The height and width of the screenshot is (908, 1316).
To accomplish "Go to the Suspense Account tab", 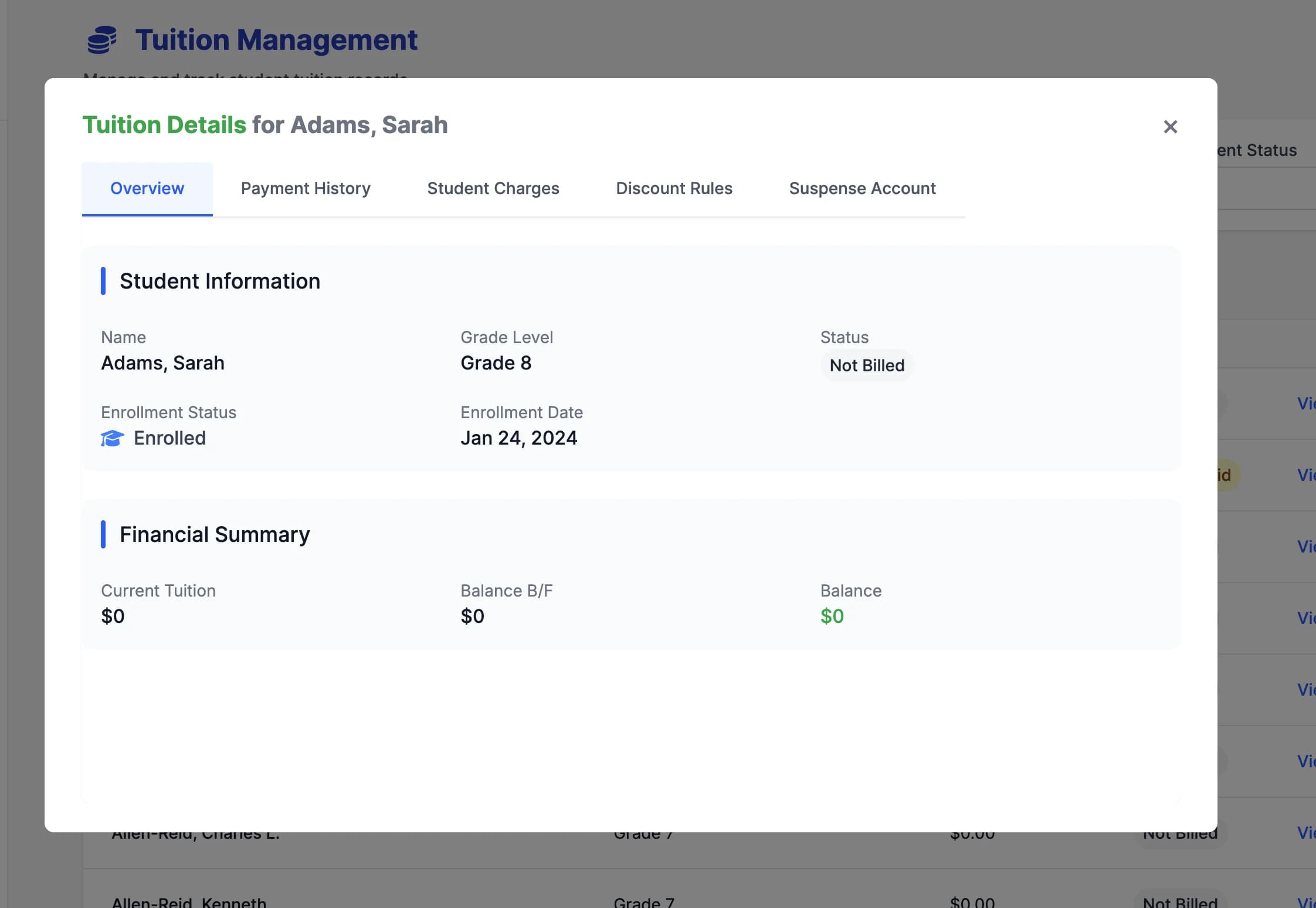I will 862,189.
